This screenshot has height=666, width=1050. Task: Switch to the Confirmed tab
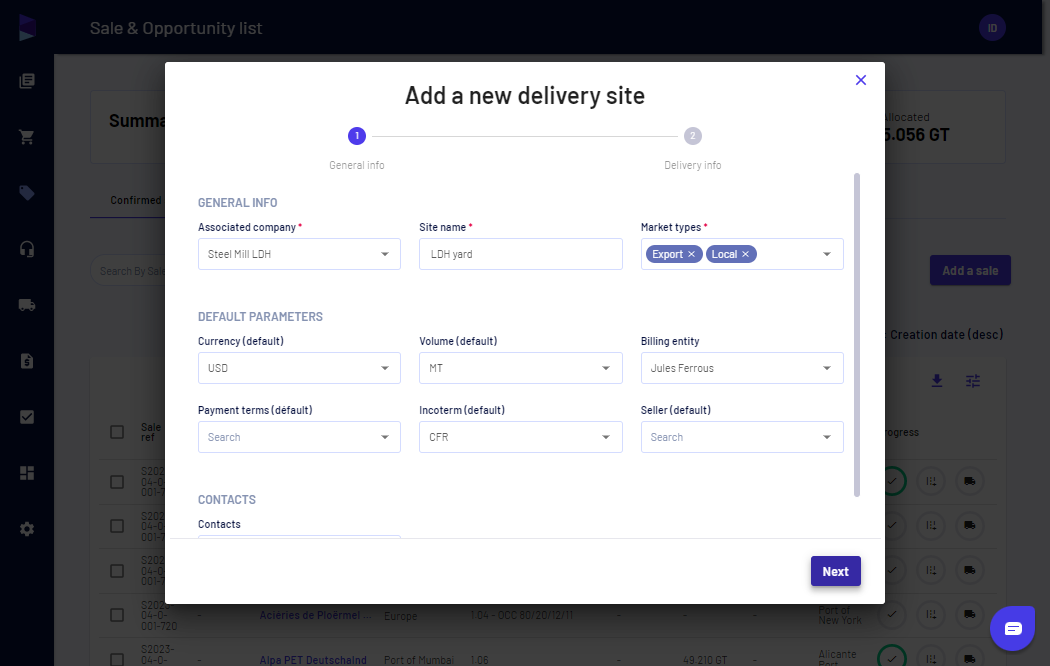(x=136, y=200)
